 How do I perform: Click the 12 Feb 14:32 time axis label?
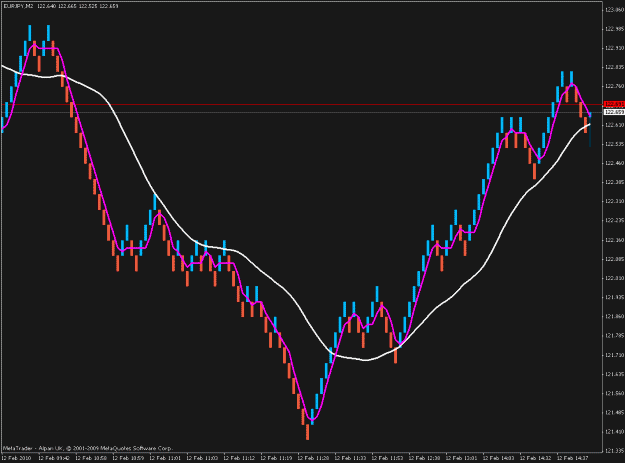(x=536, y=458)
